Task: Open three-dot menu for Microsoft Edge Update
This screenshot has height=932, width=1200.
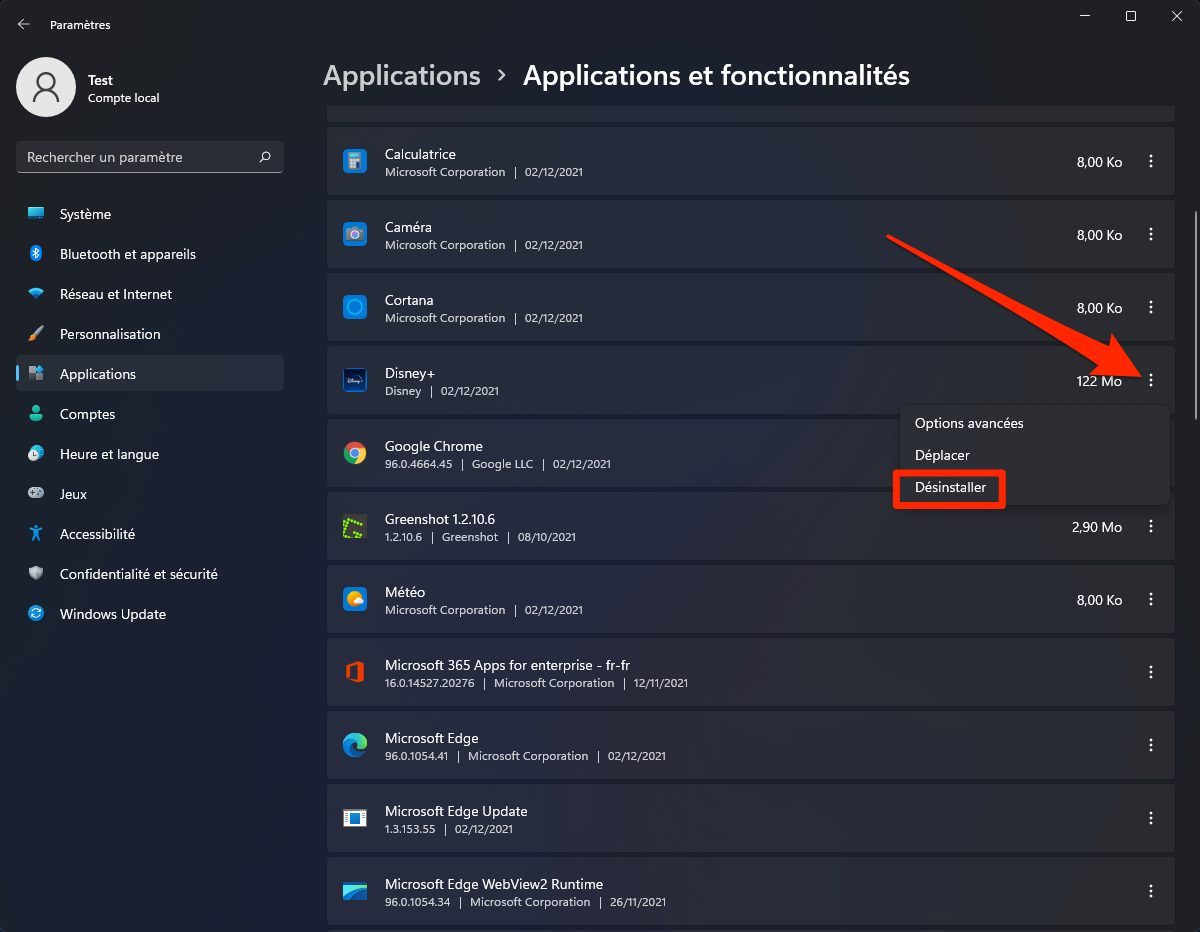Action: [1151, 818]
